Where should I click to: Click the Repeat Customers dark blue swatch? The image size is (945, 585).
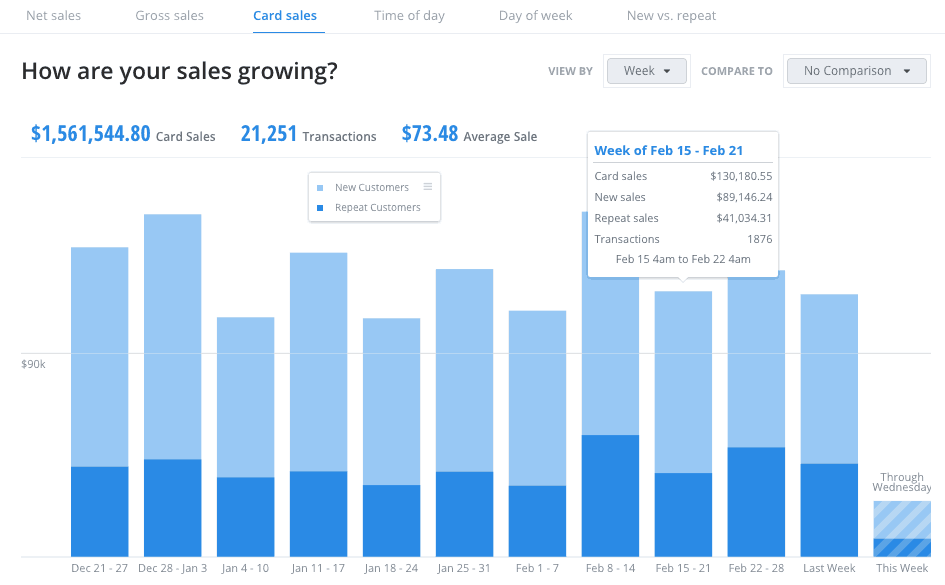pos(320,208)
